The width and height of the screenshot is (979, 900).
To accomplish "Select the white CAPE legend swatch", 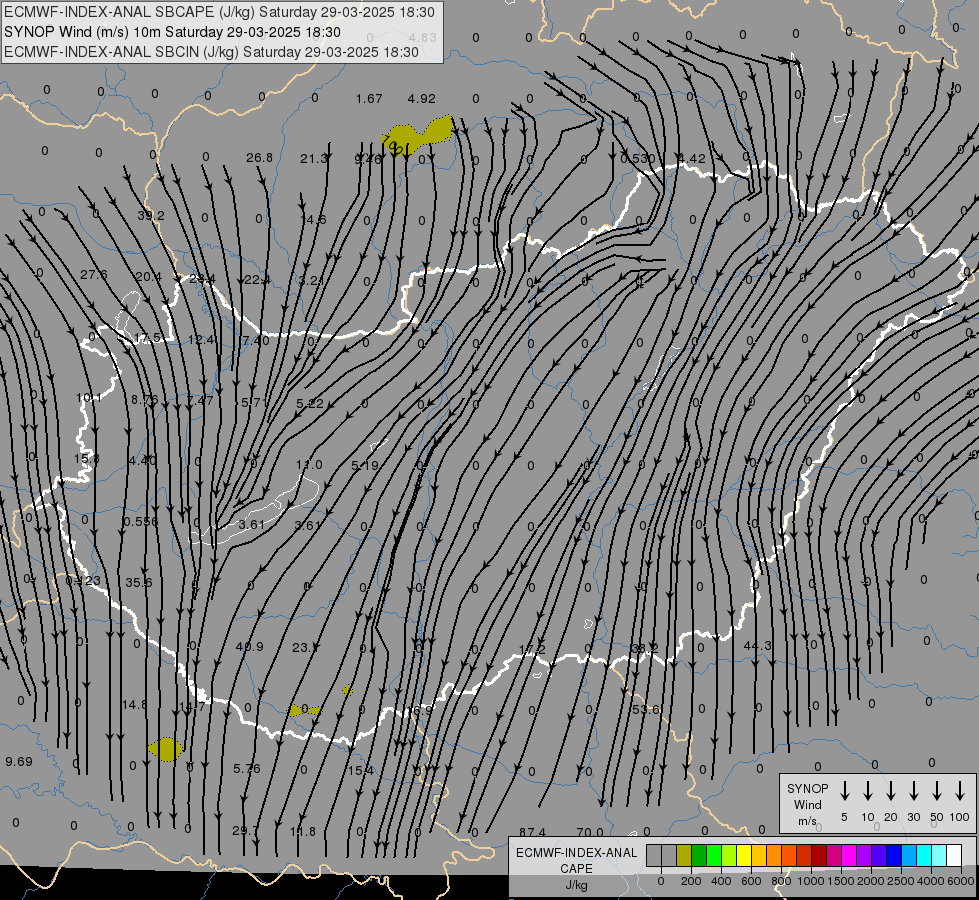I will coord(954,855).
